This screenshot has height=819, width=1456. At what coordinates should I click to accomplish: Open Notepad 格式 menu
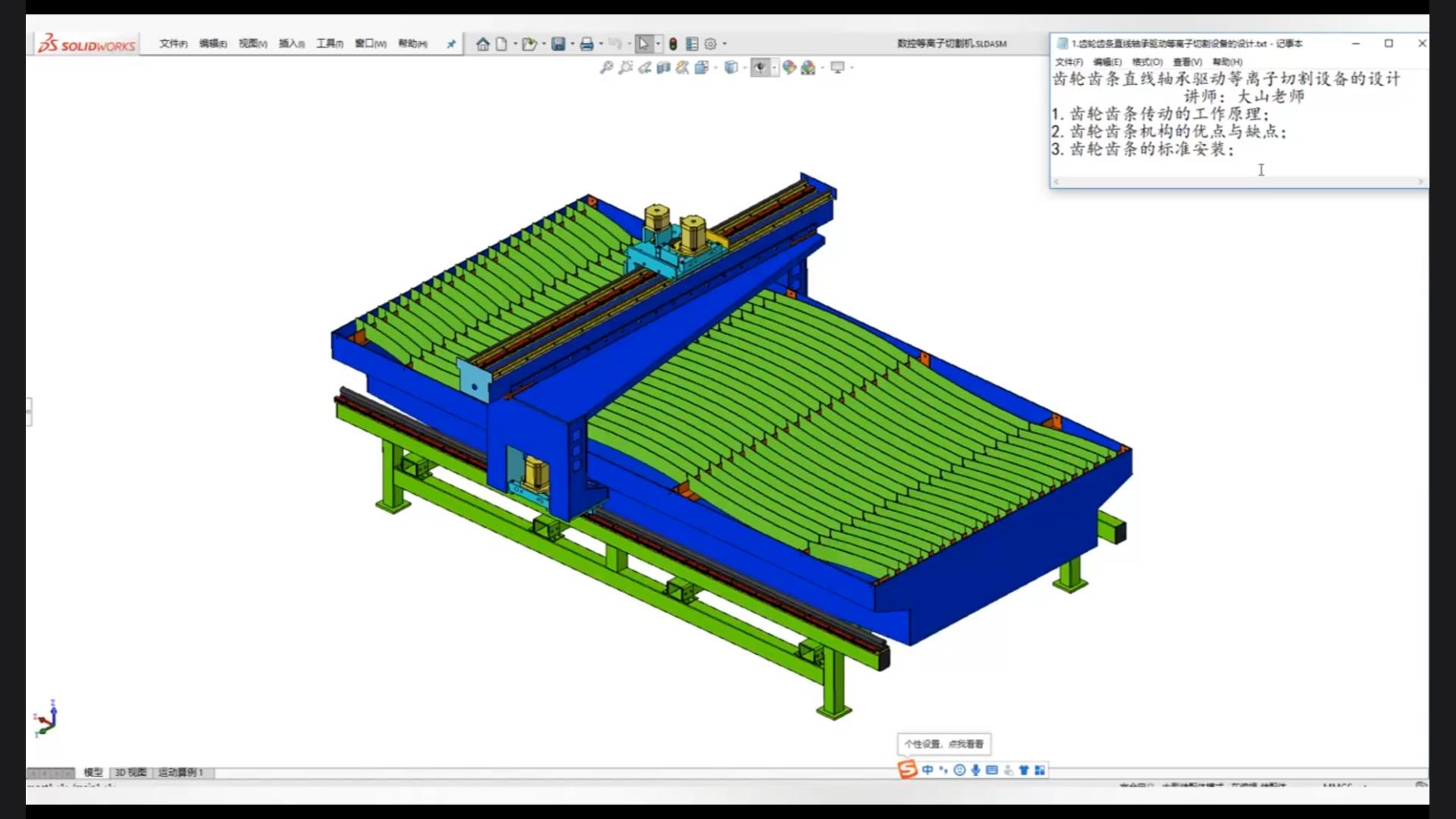(x=1147, y=62)
